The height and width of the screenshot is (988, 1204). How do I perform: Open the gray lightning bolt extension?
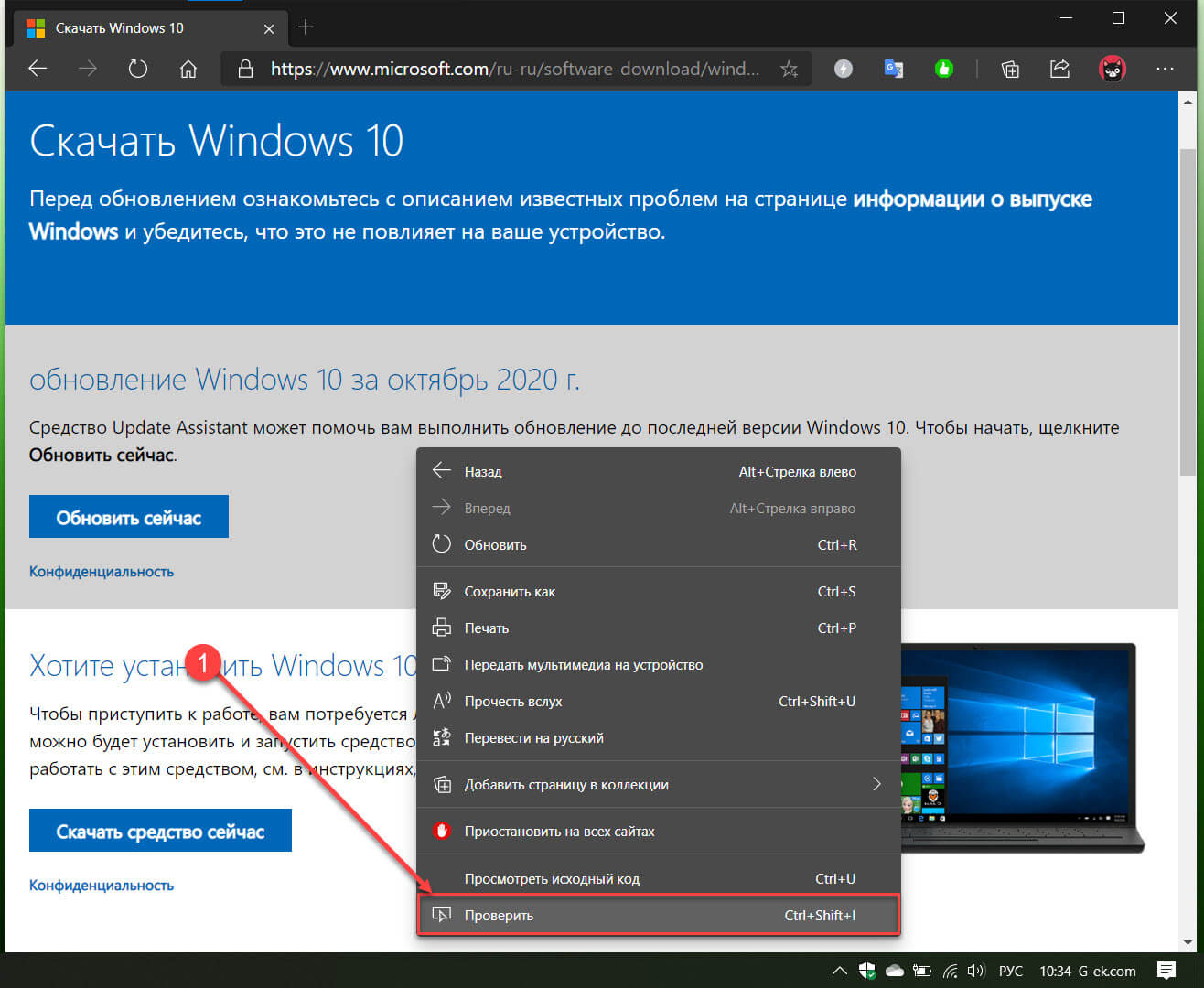[844, 69]
